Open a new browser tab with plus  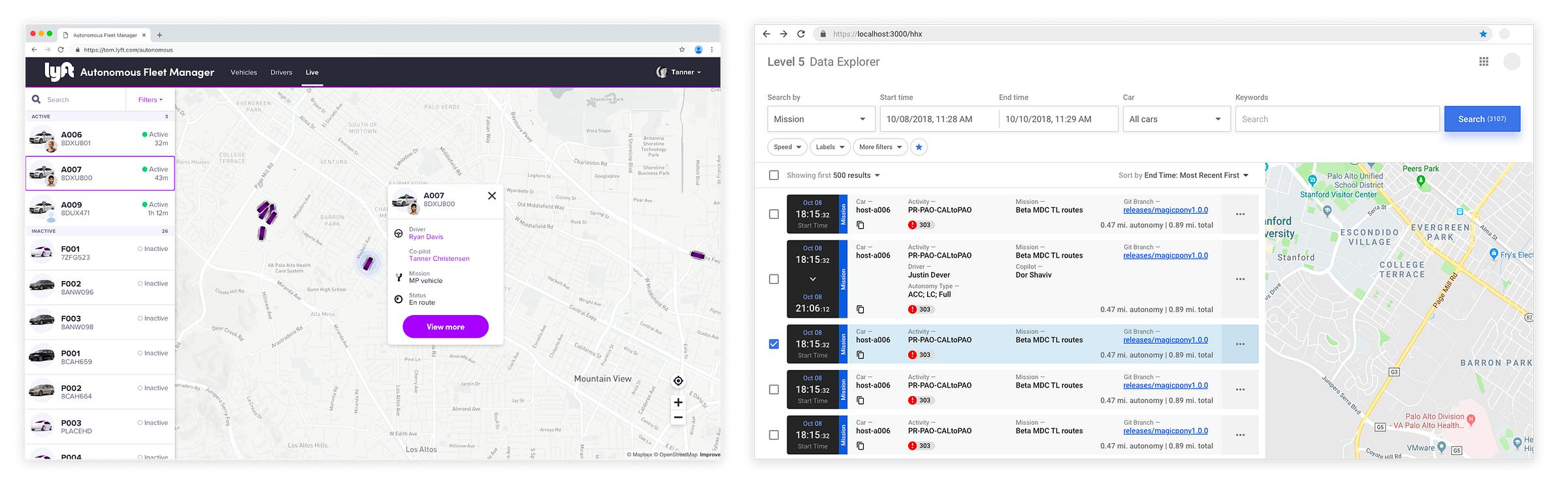click(159, 35)
